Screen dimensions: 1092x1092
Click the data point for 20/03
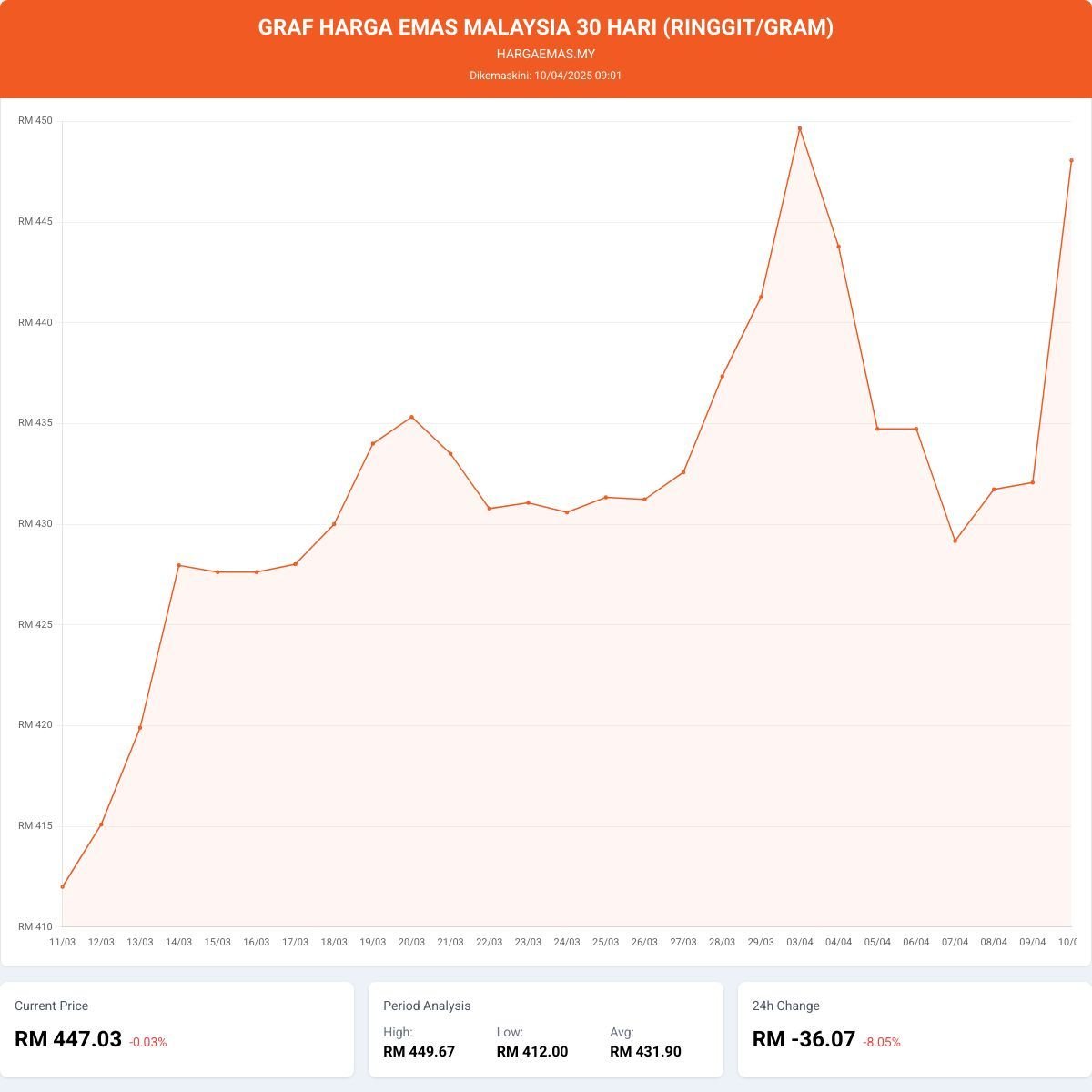pos(411,417)
